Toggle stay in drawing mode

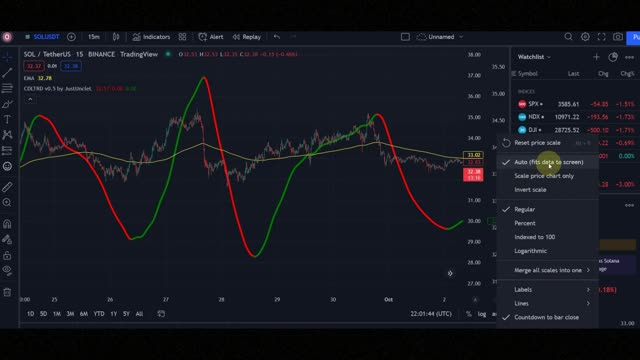tap(7, 239)
